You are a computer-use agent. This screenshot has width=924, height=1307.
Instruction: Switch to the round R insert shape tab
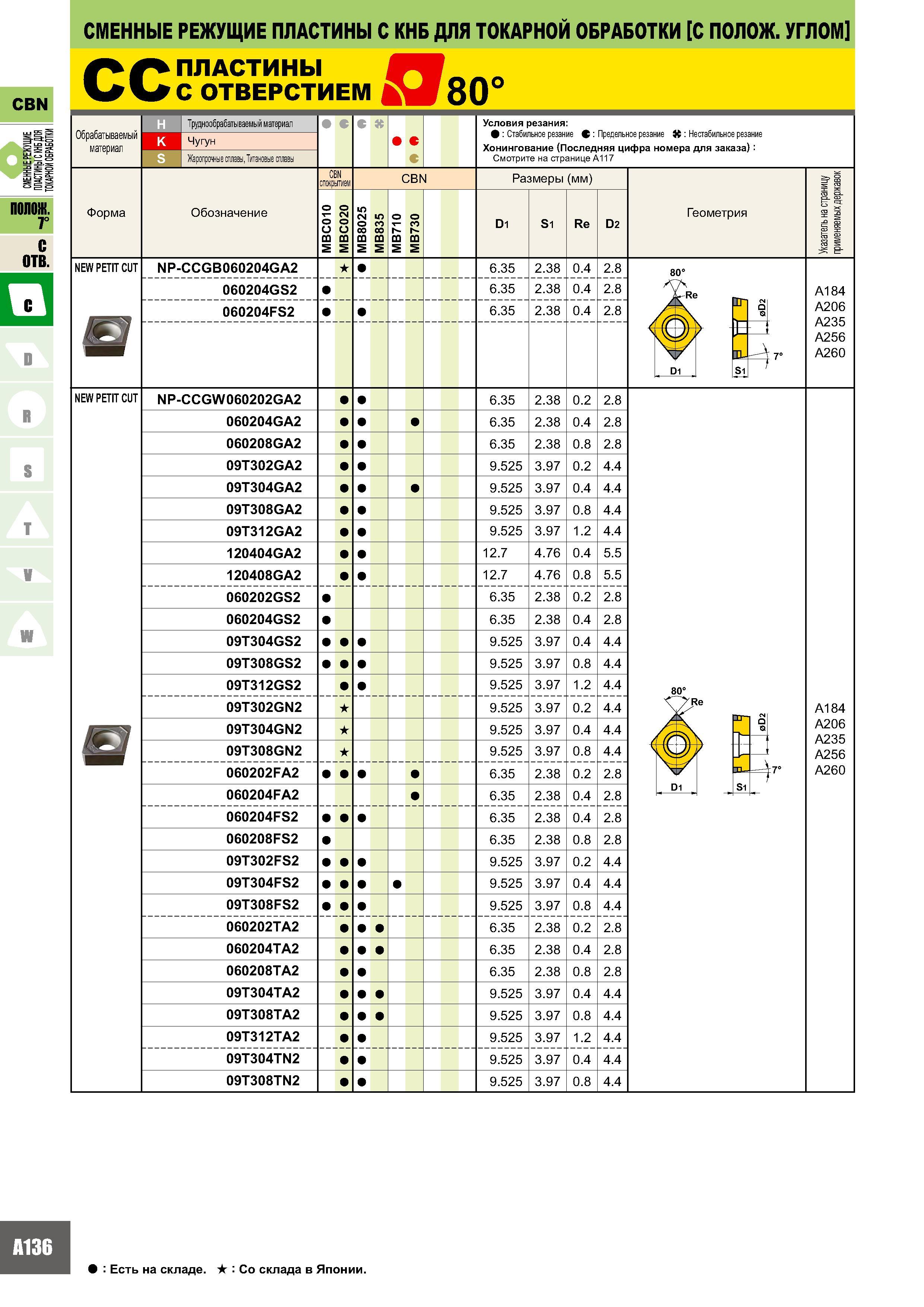(27, 410)
